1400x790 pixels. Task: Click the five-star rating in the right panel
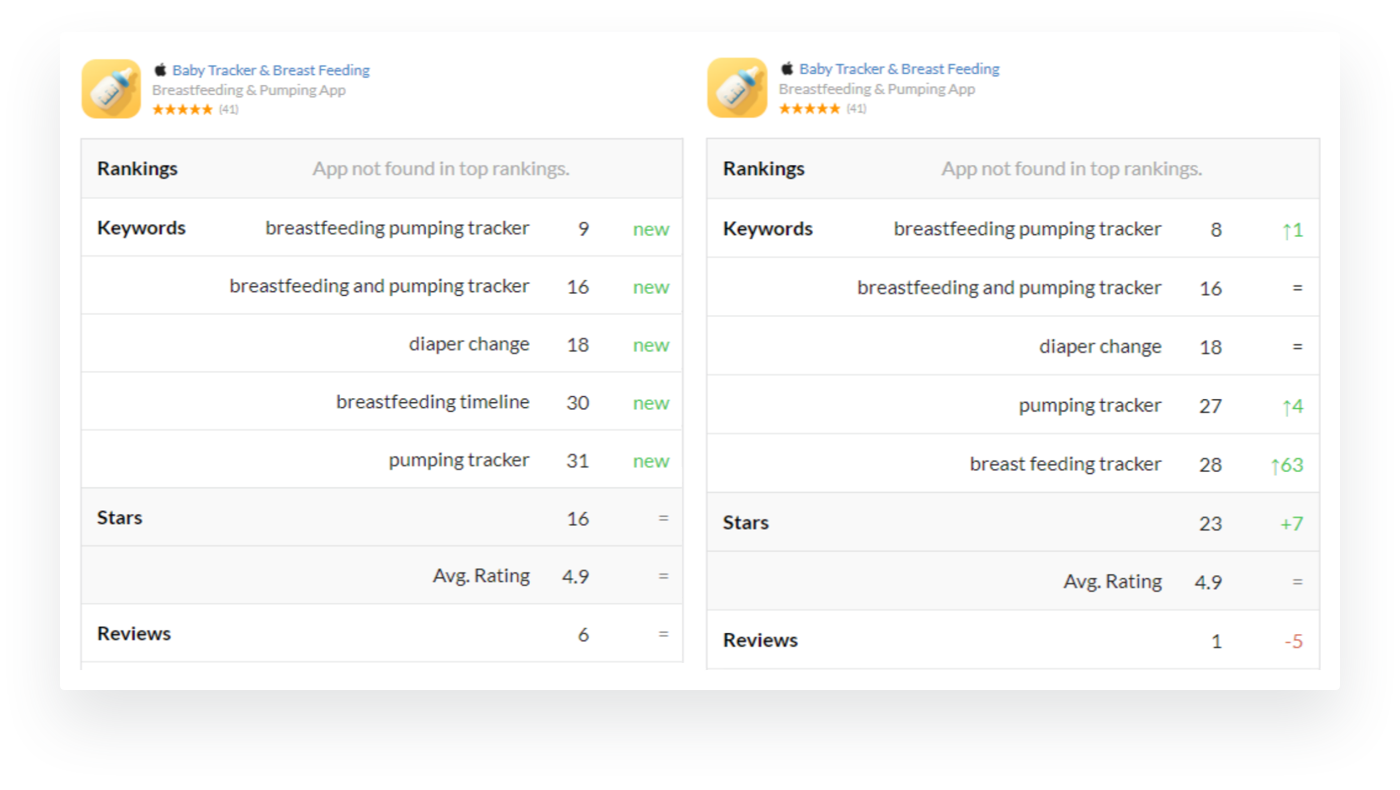pyautogui.click(x=809, y=109)
